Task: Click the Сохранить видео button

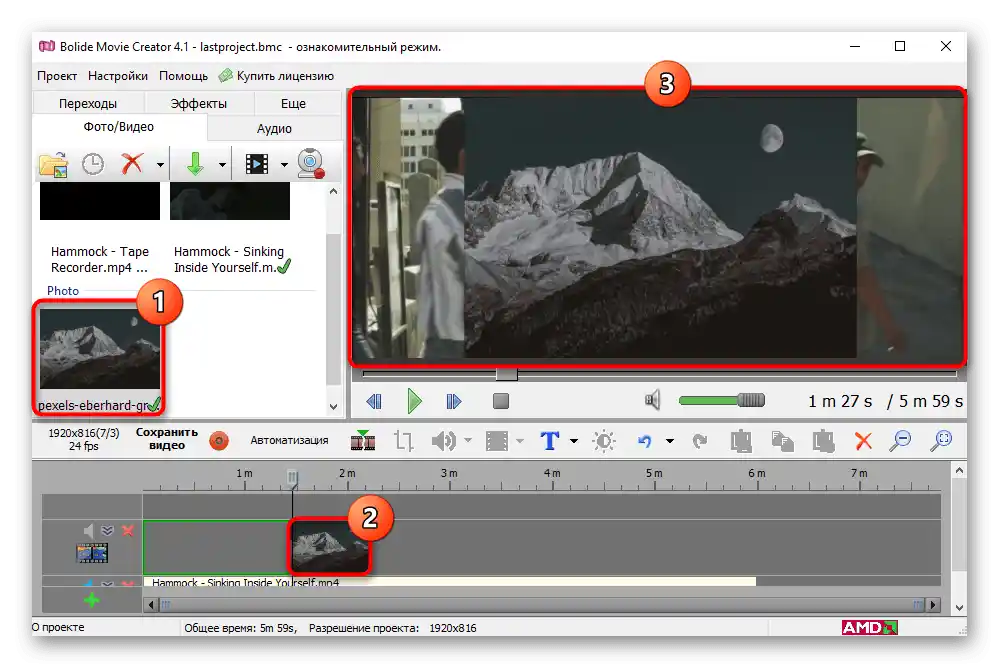Action: tap(167, 439)
